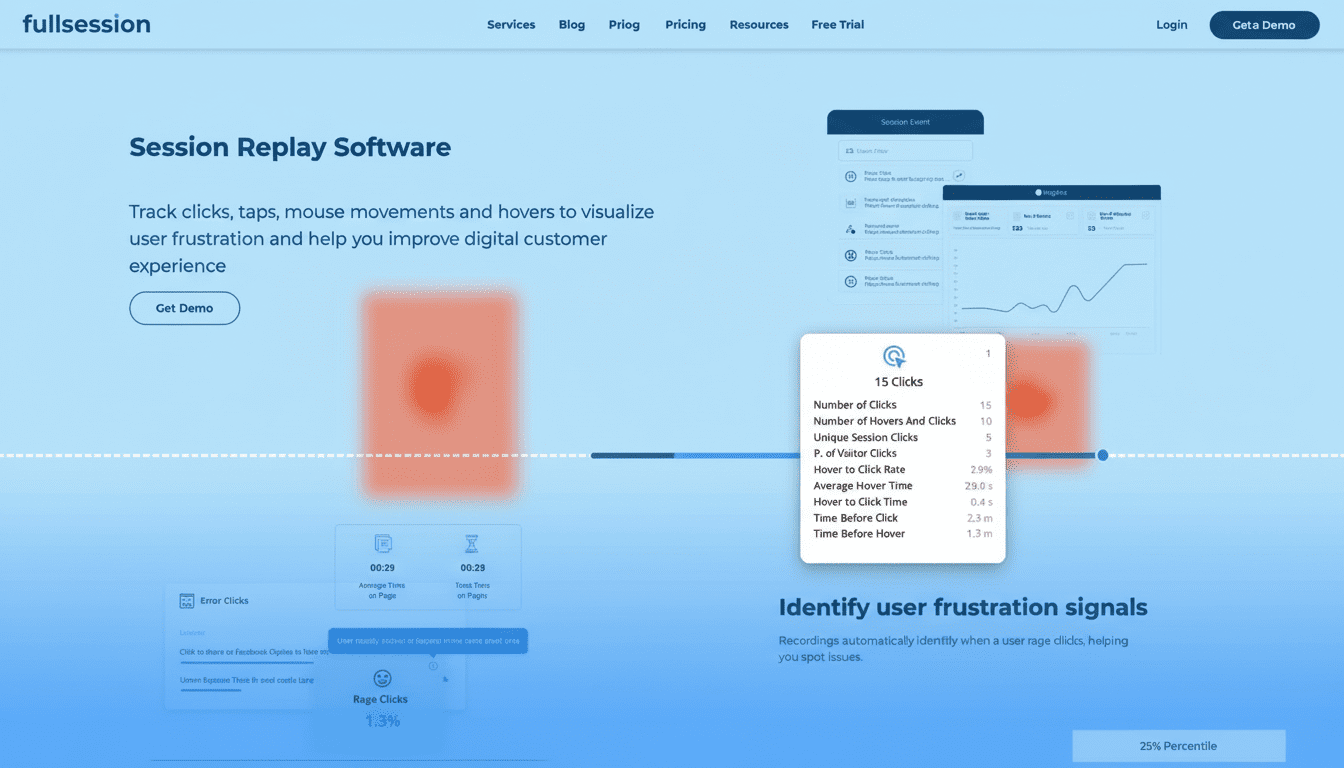The image size is (1344, 768).
Task: Open the Resources menu
Action: pos(759,25)
